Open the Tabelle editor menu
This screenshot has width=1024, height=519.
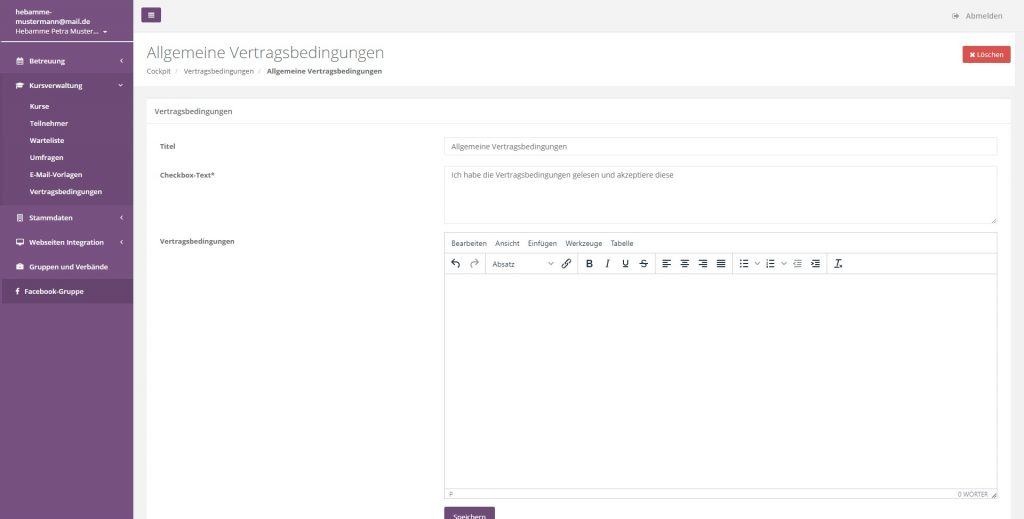click(622, 243)
